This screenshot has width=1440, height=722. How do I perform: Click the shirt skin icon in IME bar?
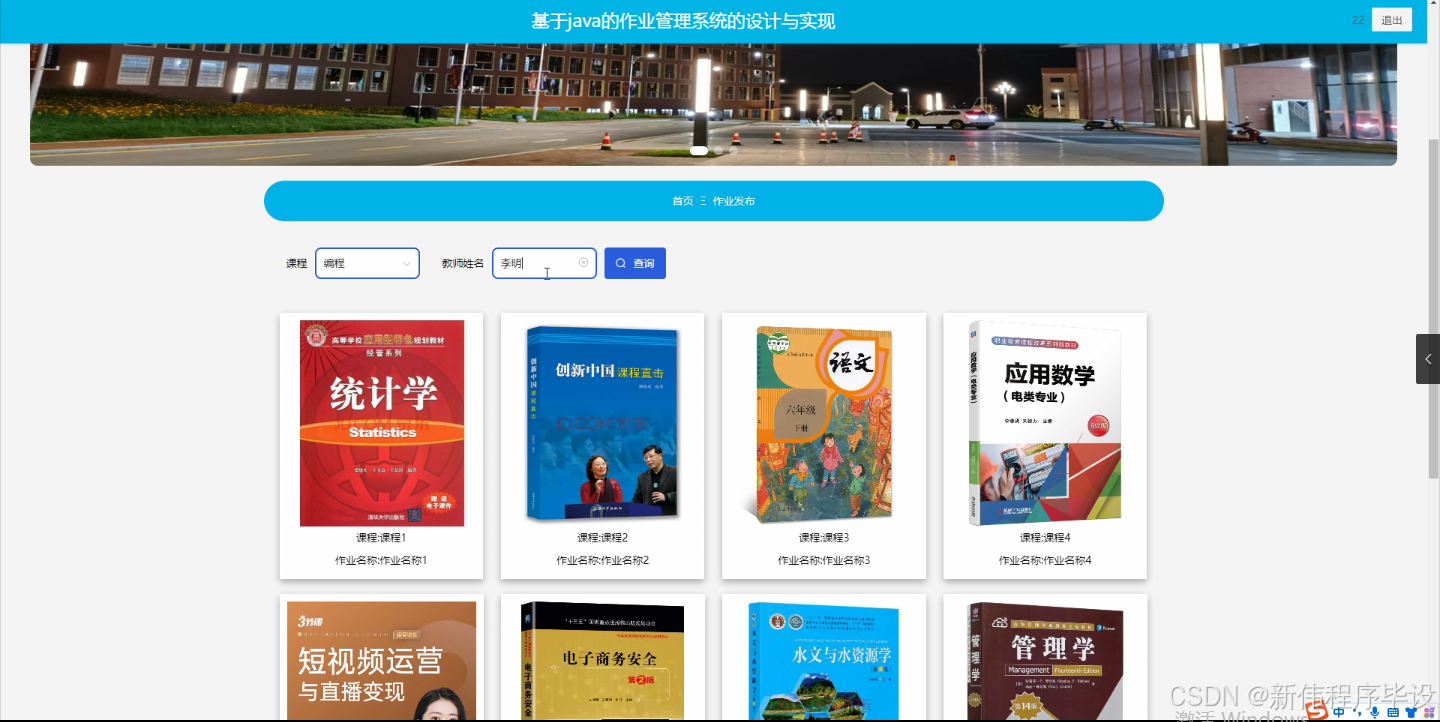click(x=1411, y=712)
